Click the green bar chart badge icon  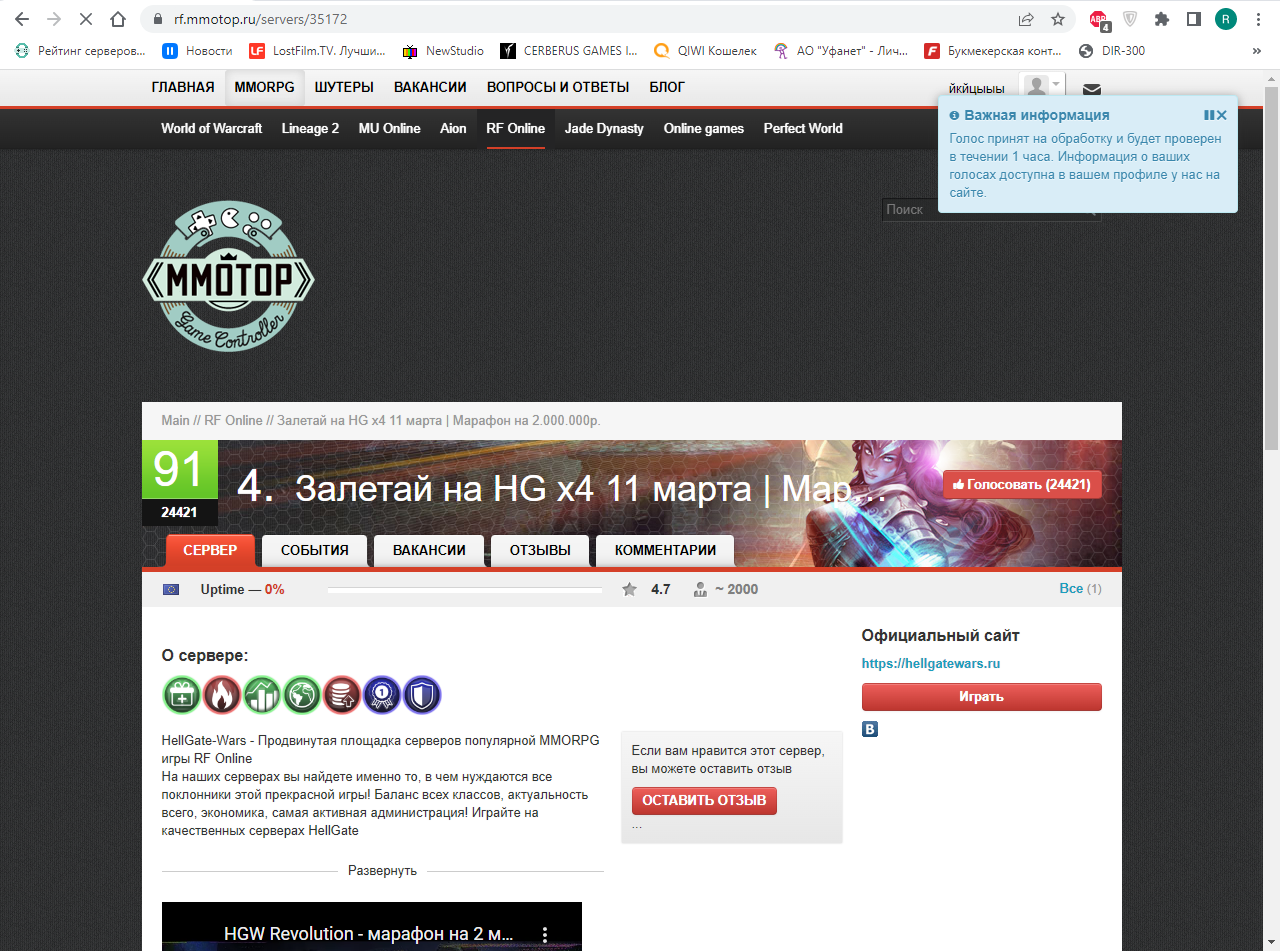click(x=262, y=694)
